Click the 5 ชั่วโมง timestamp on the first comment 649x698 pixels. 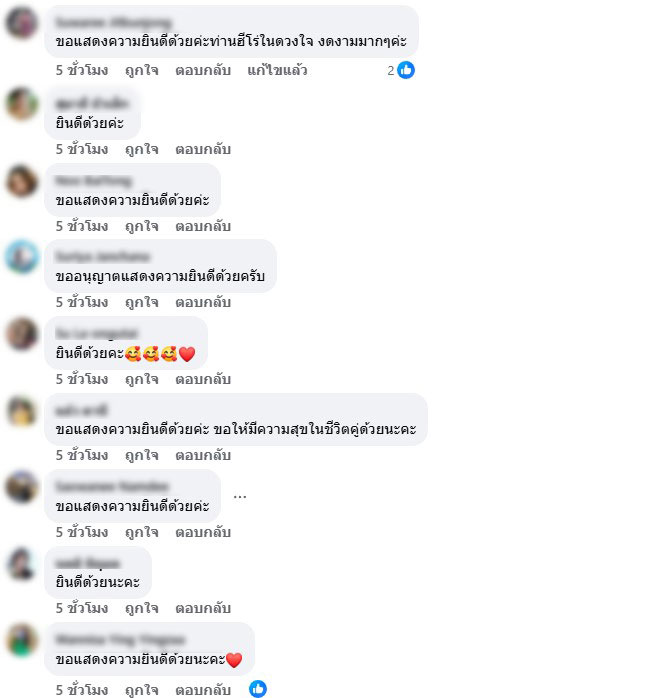point(82,70)
